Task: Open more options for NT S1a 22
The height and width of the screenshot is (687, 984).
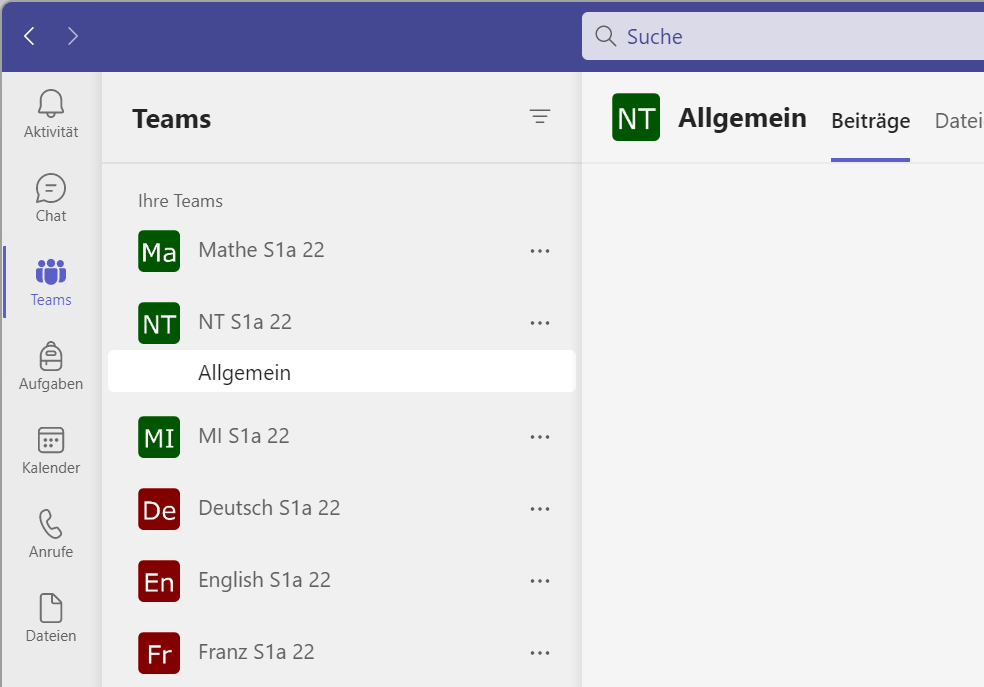Action: [540, 323]
